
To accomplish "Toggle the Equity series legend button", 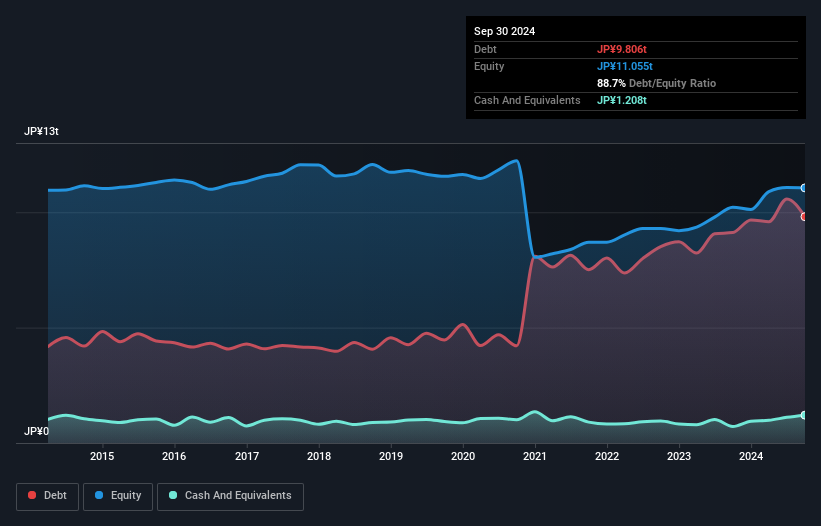I will coord(118,496).
